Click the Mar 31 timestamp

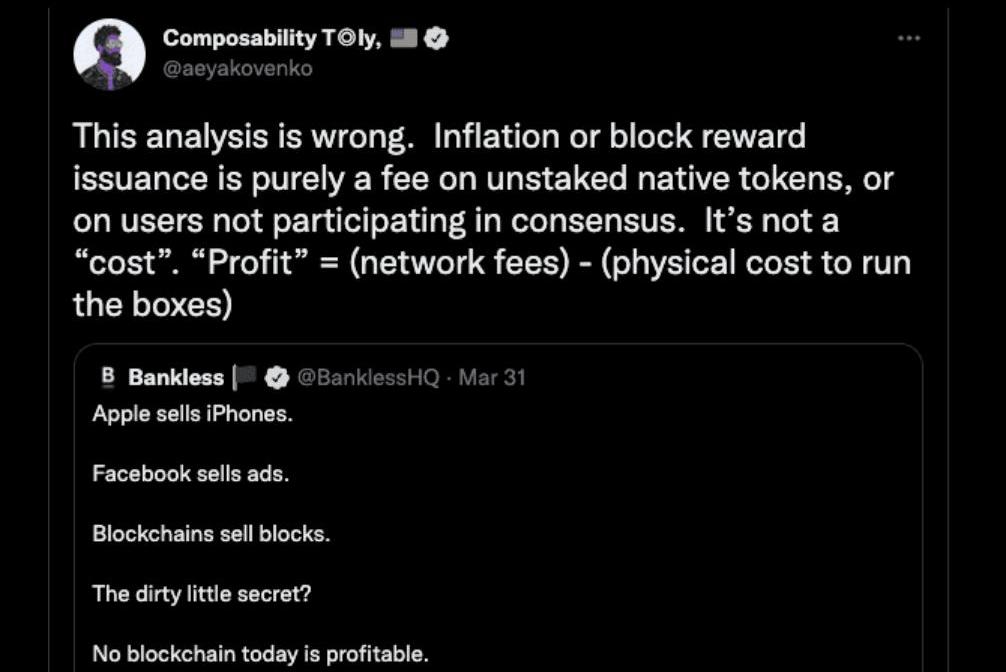click(x=492, y=378)
